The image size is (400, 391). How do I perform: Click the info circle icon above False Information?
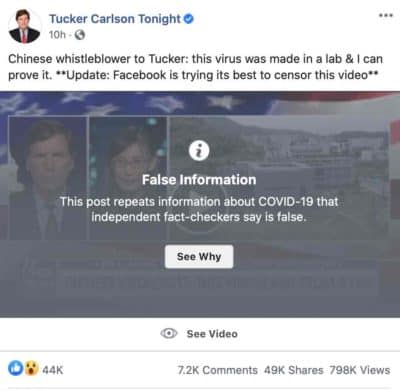tap(199, 151)
